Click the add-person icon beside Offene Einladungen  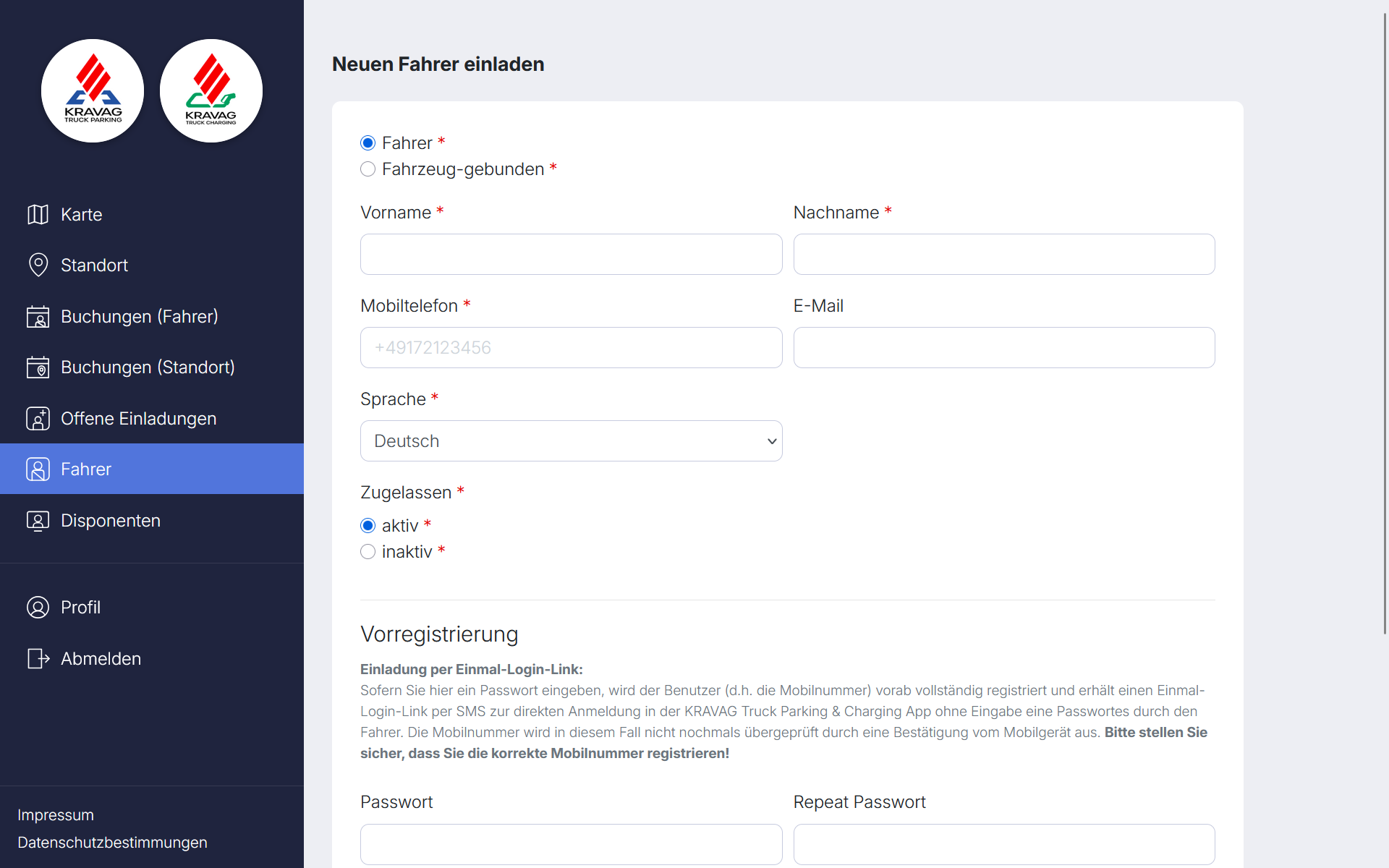38,418
